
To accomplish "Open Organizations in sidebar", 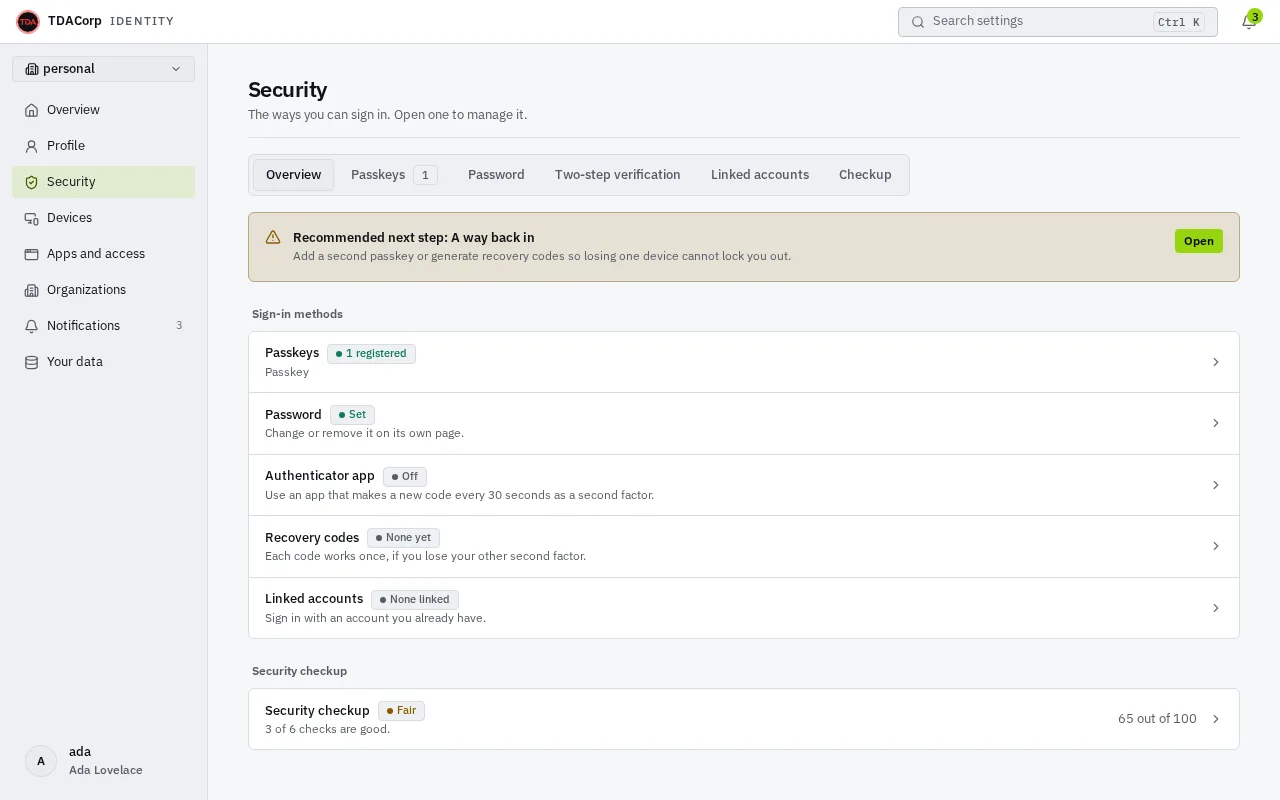I will coord(104,290).
